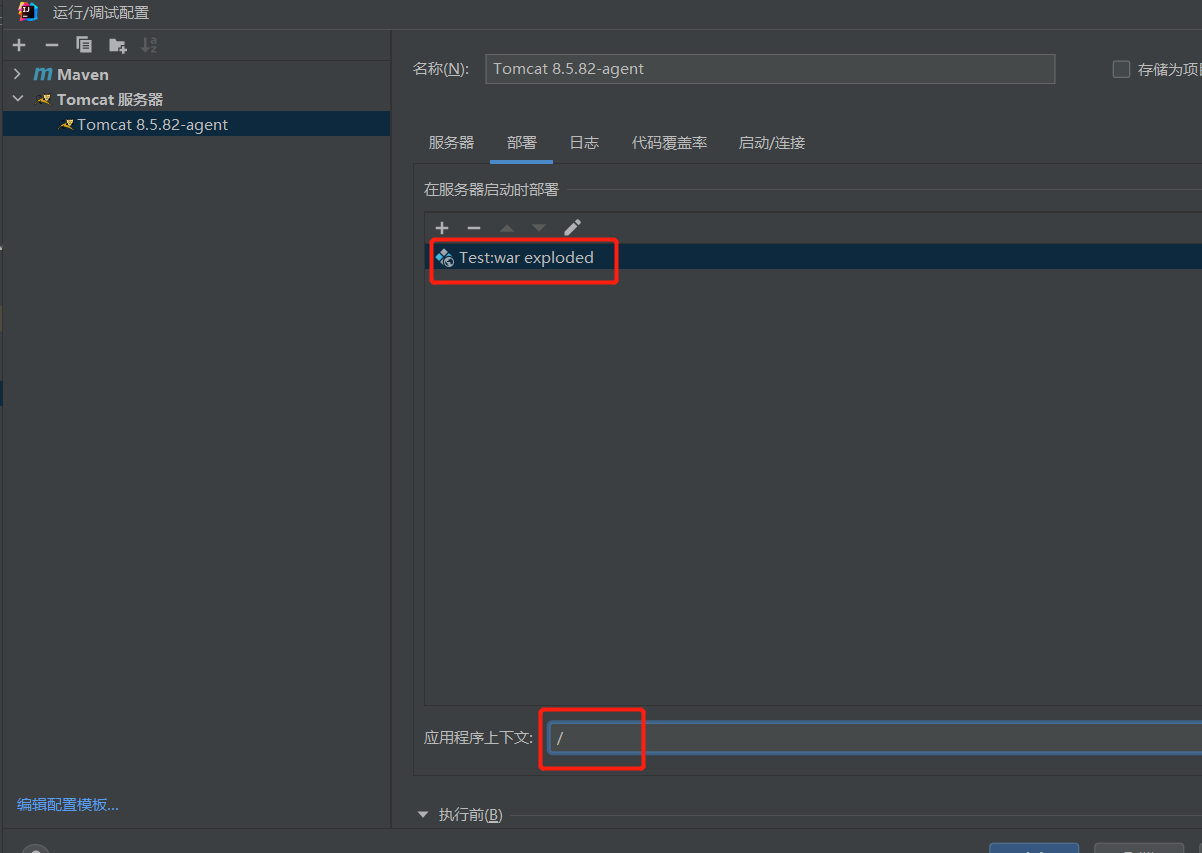Switch to the 启动/连接 tab
The width and height of the screenshot is (1202, 853).
(771, 143)
